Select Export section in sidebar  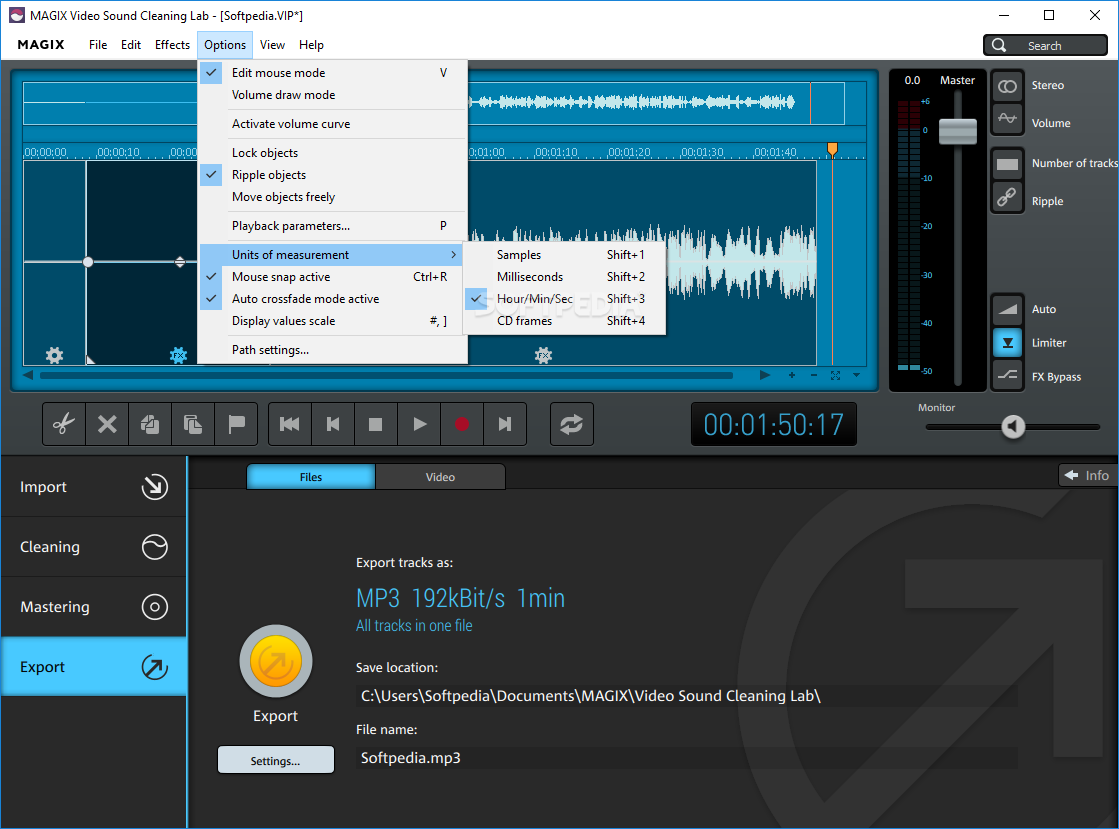[x=93, y=667]
